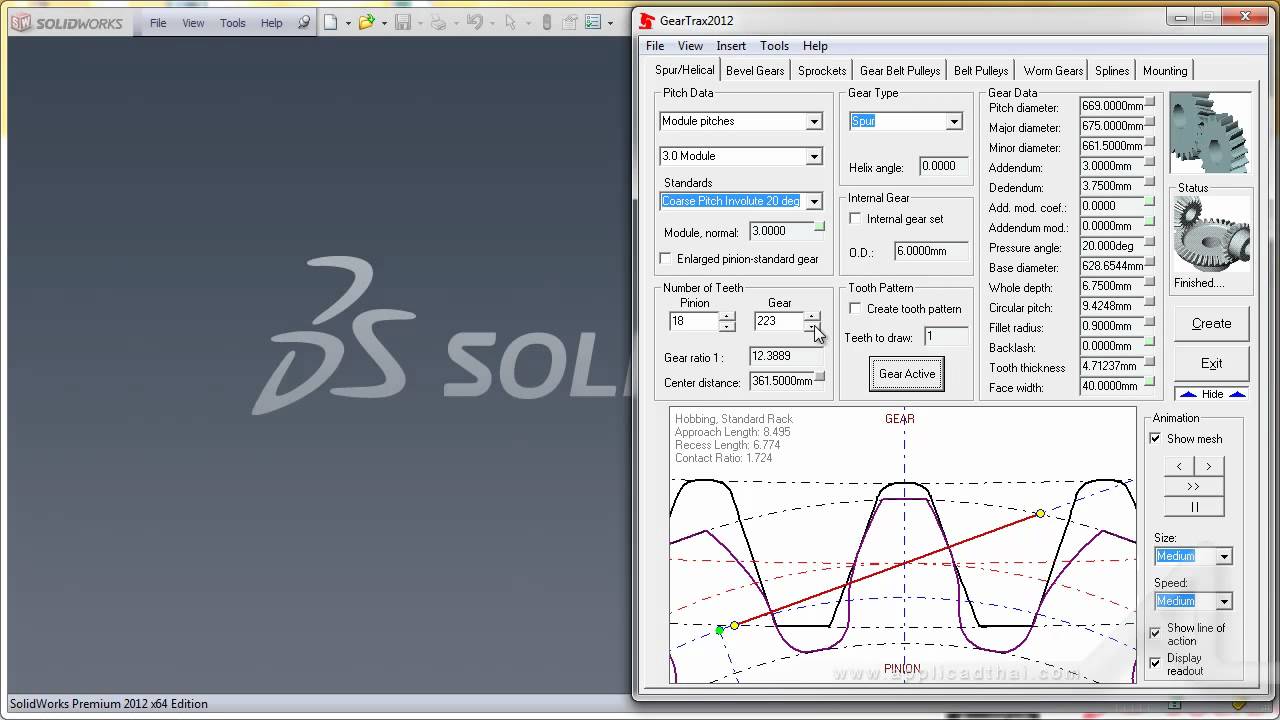
Task: Click the green indicator beside Module, normal
Action: coord(820,226)
